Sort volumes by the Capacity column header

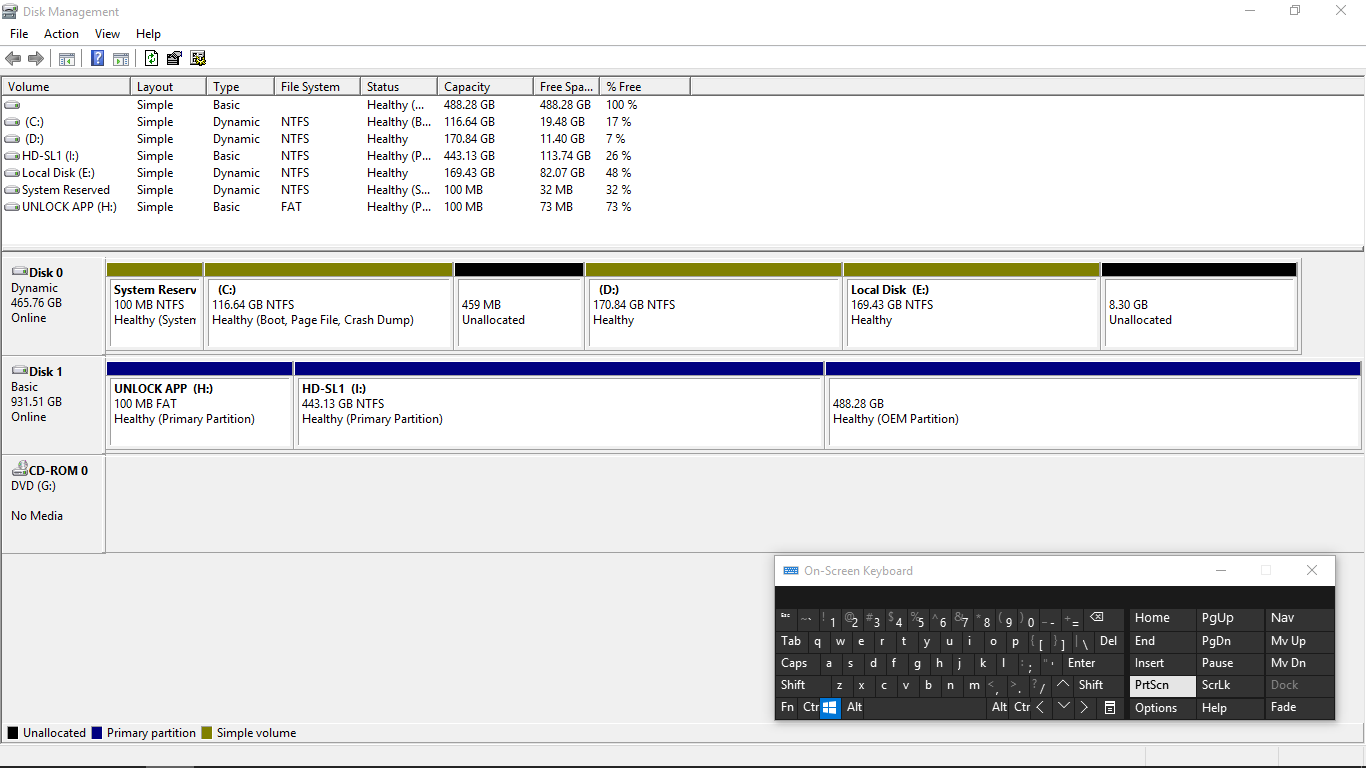pos(484,87)
